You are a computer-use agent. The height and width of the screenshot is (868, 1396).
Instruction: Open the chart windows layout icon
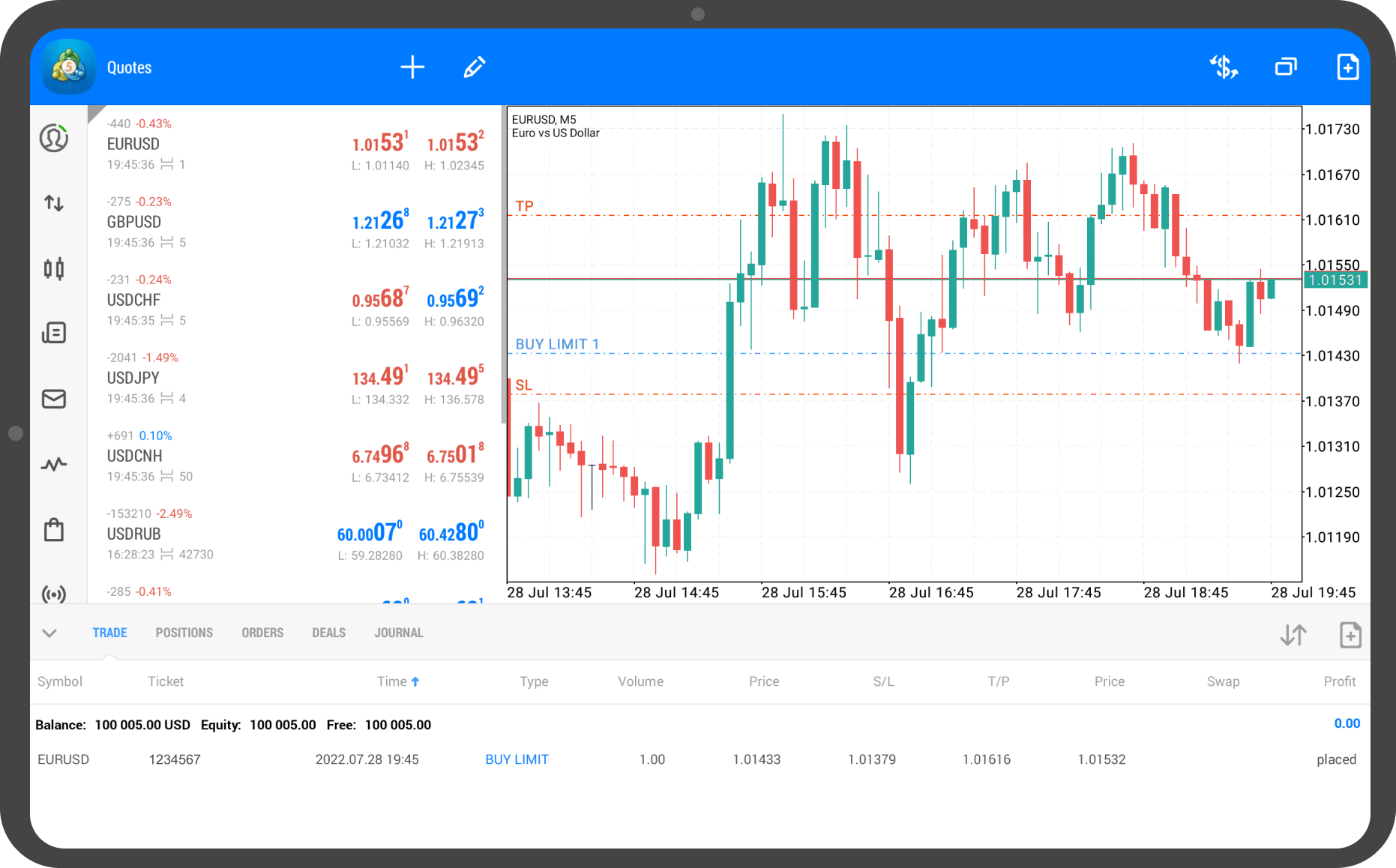pyautogui.click(x=1286, y=67)
